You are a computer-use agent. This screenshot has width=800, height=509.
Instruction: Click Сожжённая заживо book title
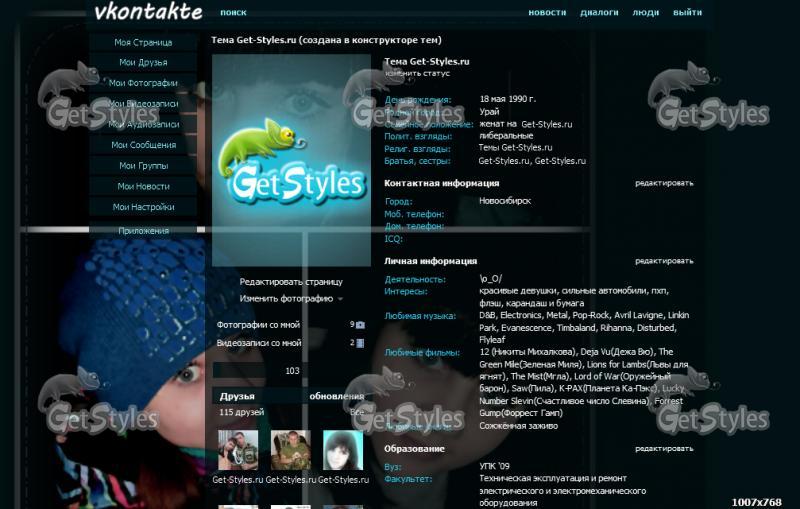tap(518, 426)
